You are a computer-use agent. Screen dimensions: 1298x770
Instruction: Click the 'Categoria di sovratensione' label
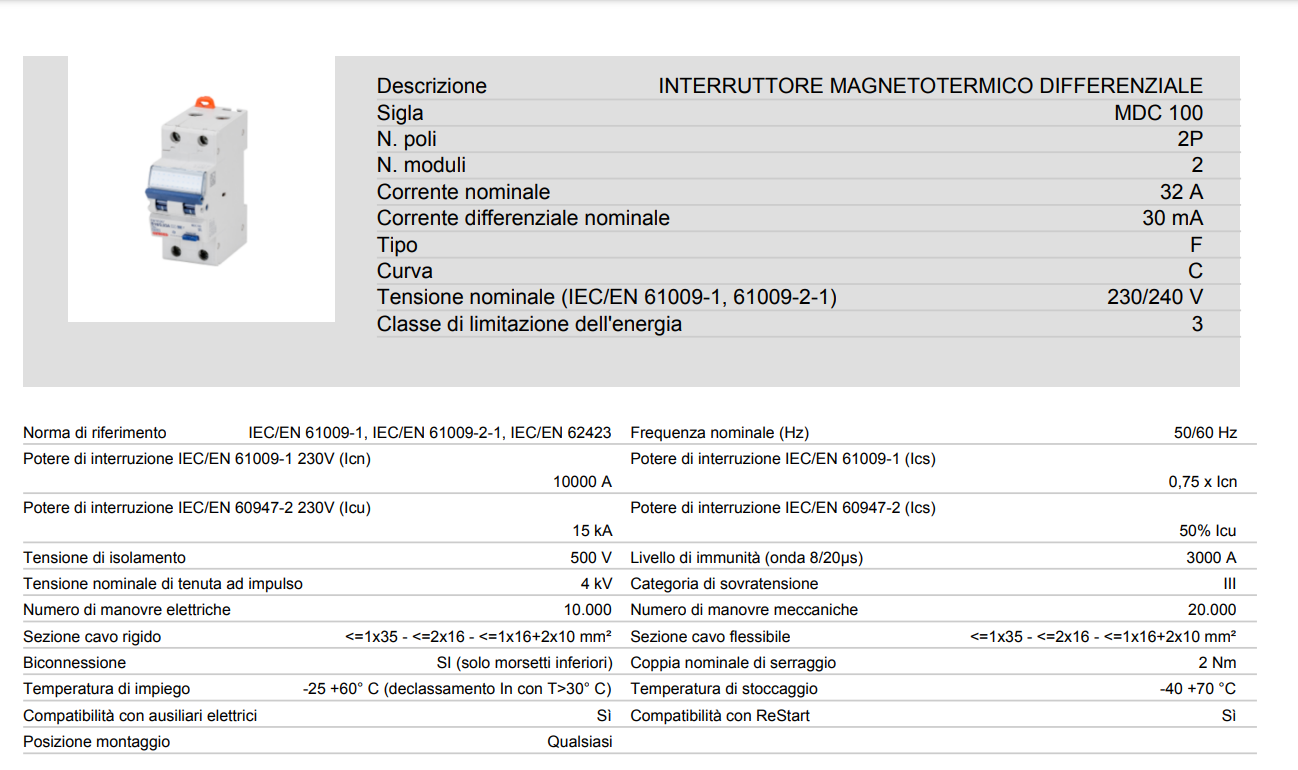[x=724, y=584]
